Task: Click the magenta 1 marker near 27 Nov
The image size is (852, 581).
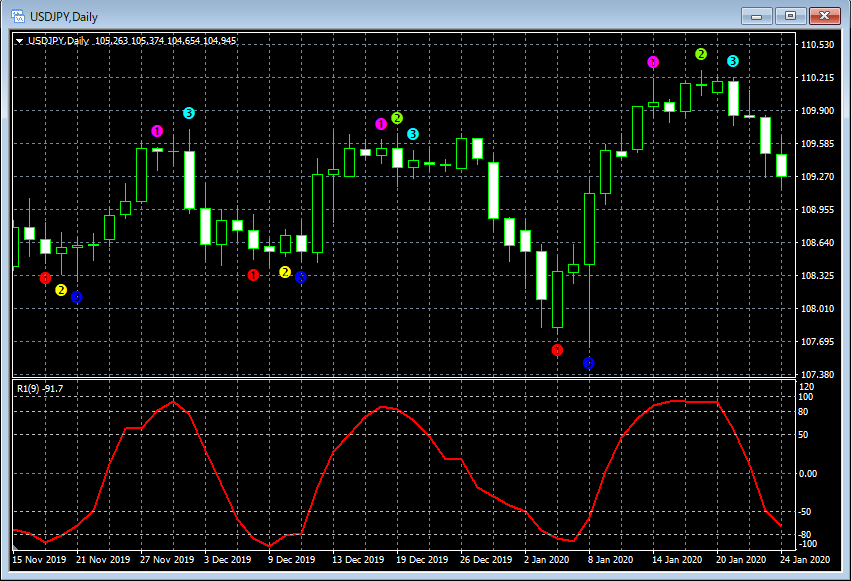Action: [x=157, y=131]
